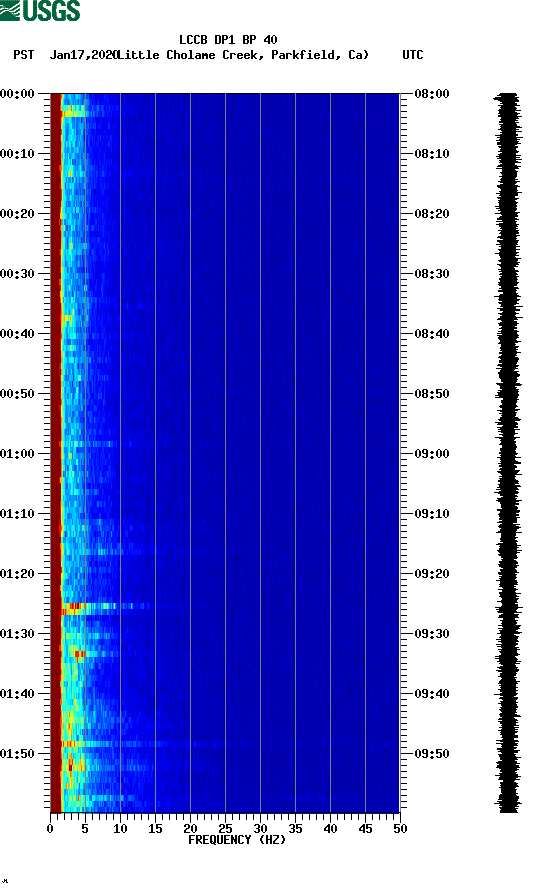This screenshot has width=552, height=892.
Task: Click the UTC time label 09:20
Action: coord(432,574)
